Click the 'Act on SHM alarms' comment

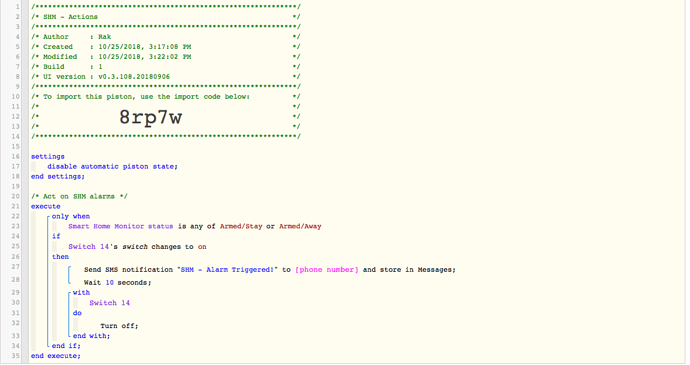pos(79,196)
